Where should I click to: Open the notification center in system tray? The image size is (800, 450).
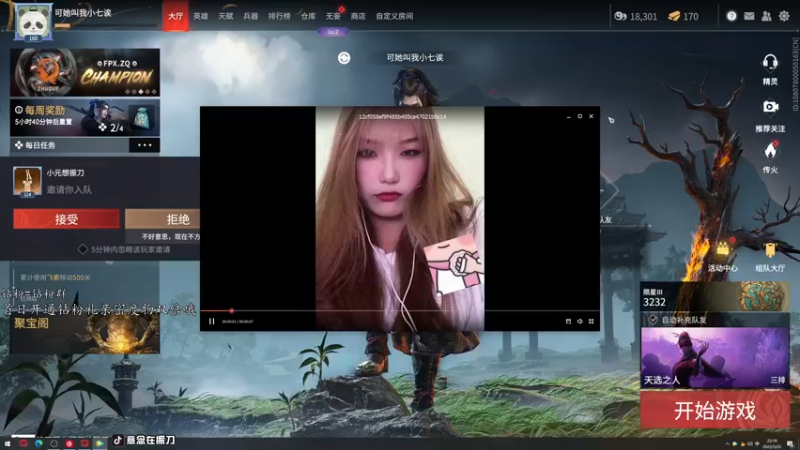[x=790, y=444]
